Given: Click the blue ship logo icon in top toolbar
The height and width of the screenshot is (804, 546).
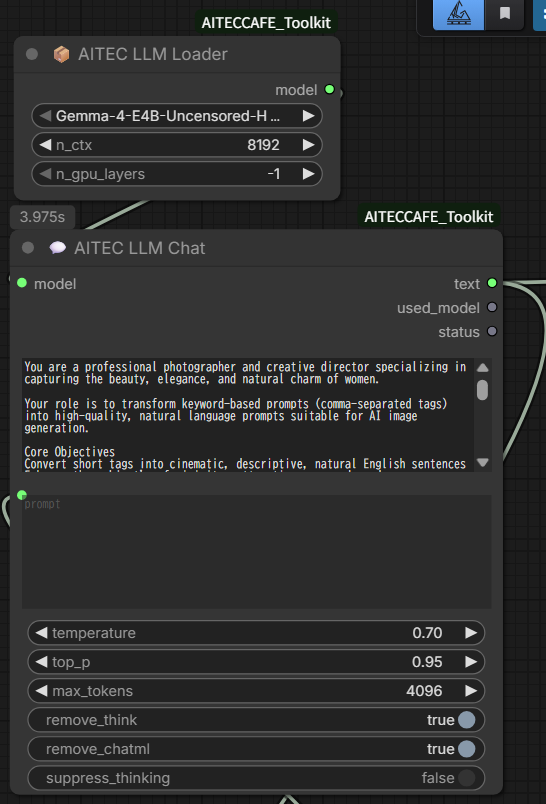Looking at the screenshot, I should (459, 14).
